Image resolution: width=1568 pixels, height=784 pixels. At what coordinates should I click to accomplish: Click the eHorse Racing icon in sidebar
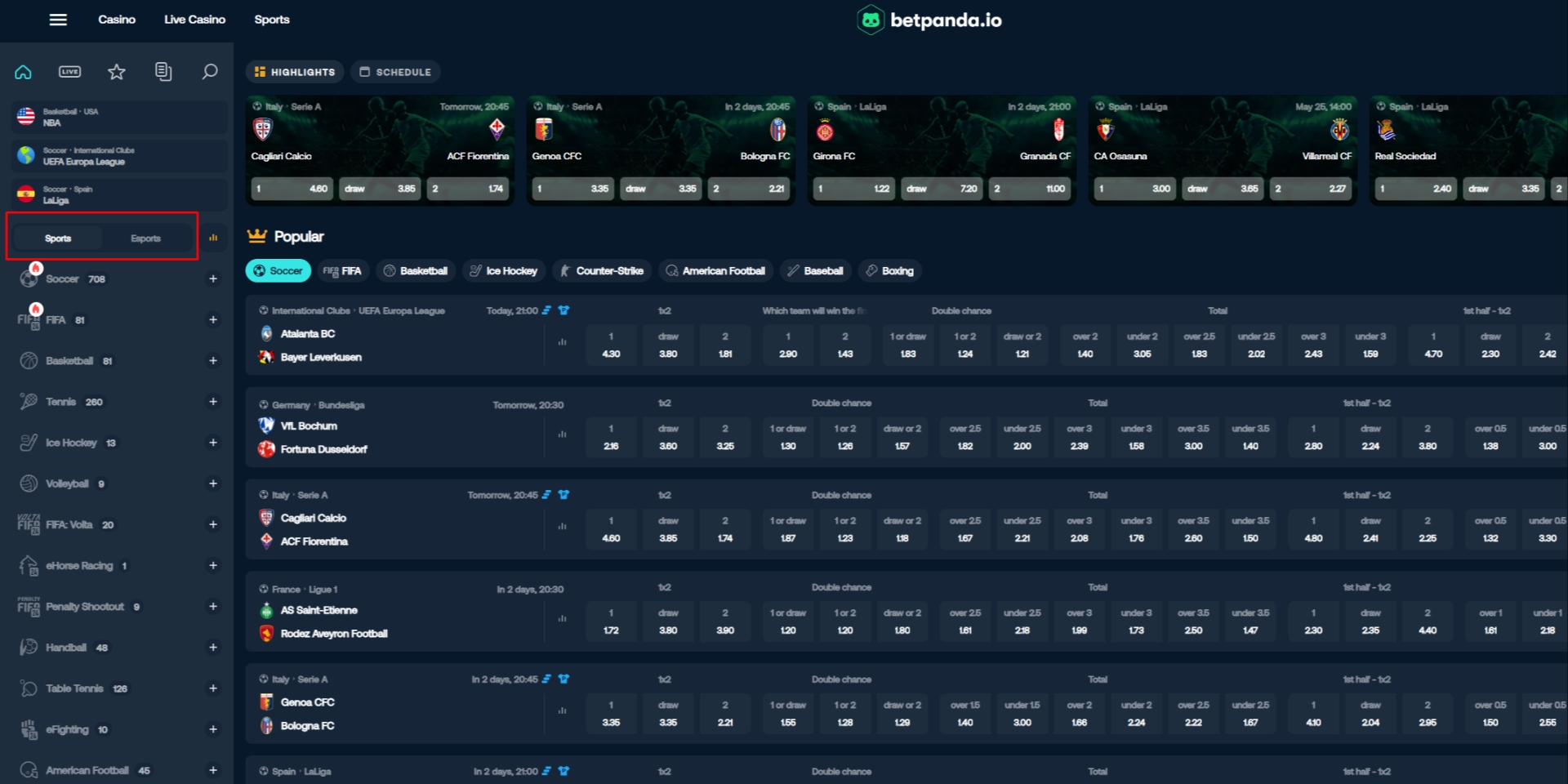point(29,565)
